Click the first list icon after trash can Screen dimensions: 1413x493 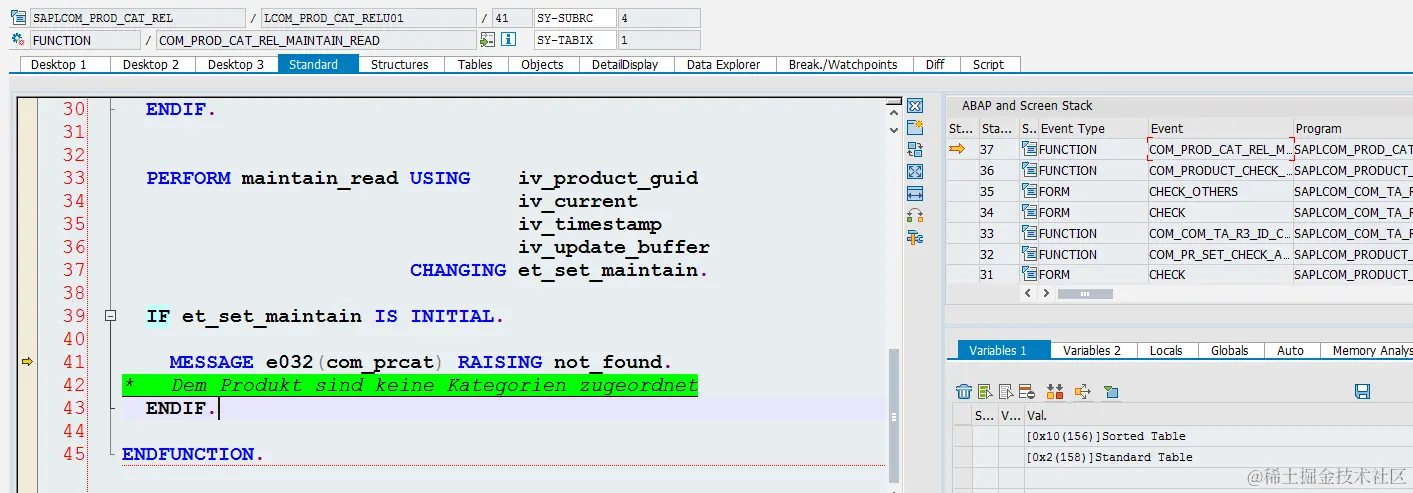(x=985, y=391)
